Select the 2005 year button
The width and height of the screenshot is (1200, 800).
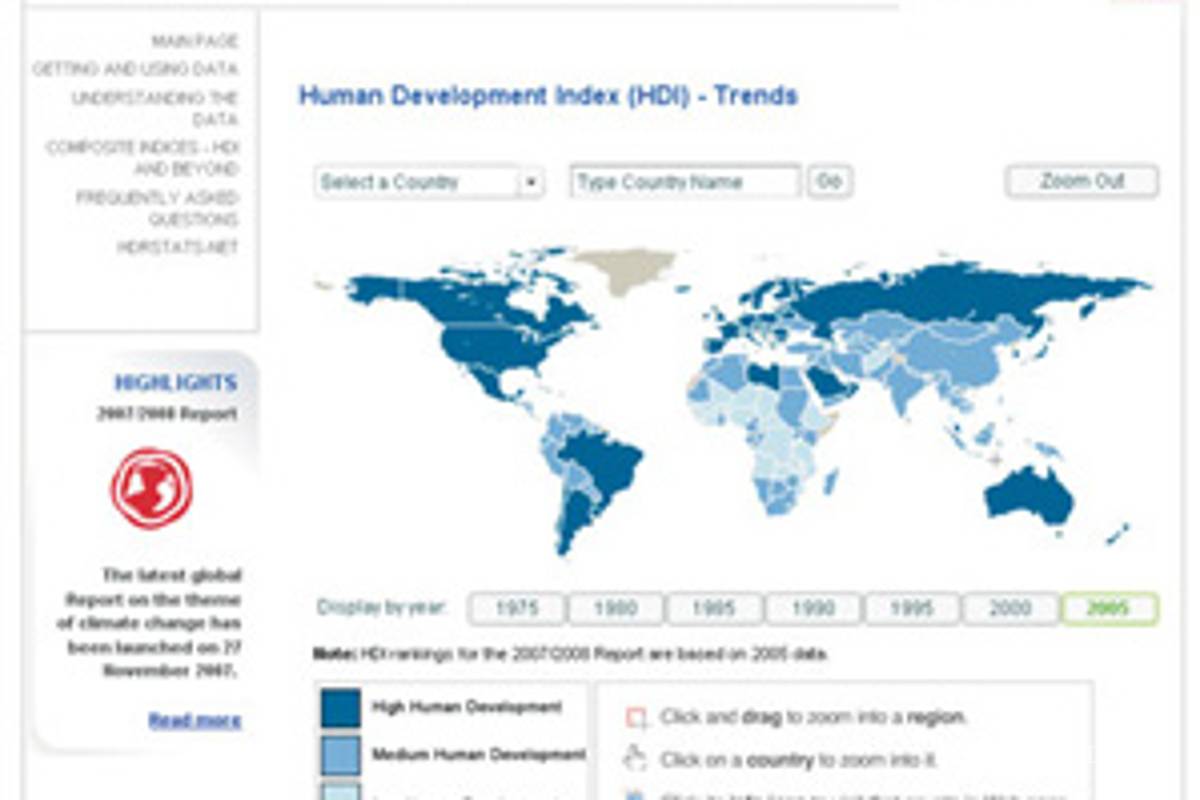pyautogui.click(x=1109, y=608)
